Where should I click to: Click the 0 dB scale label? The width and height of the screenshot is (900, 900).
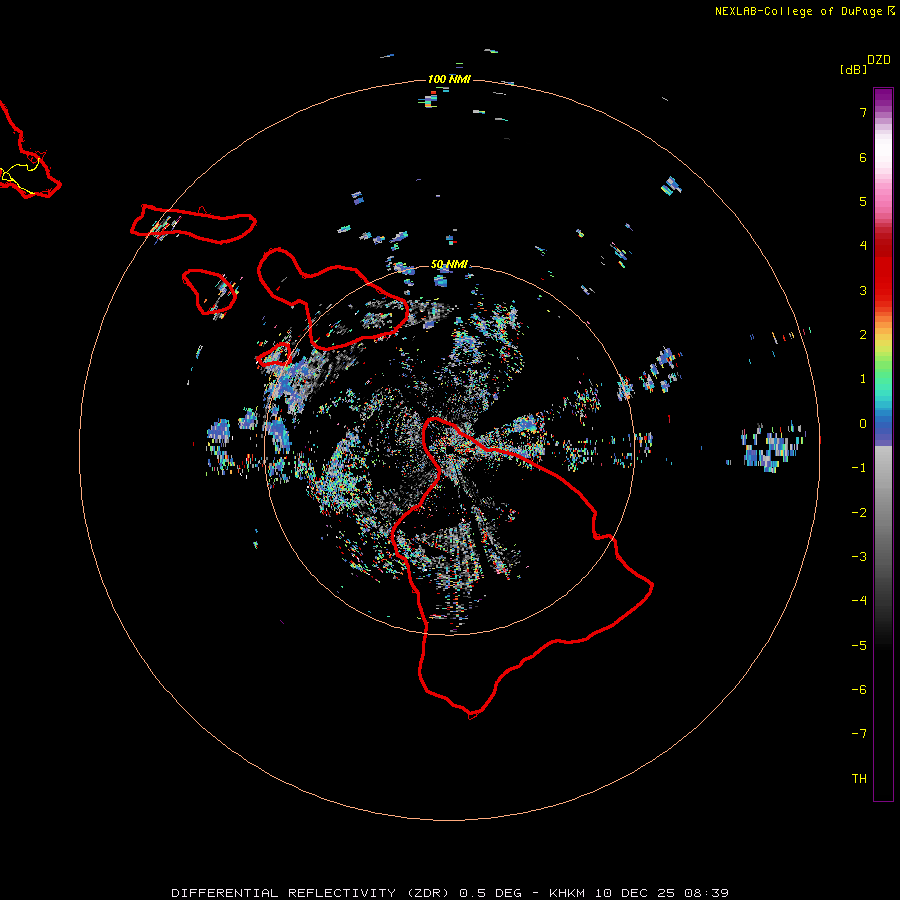tap(863, 424)
